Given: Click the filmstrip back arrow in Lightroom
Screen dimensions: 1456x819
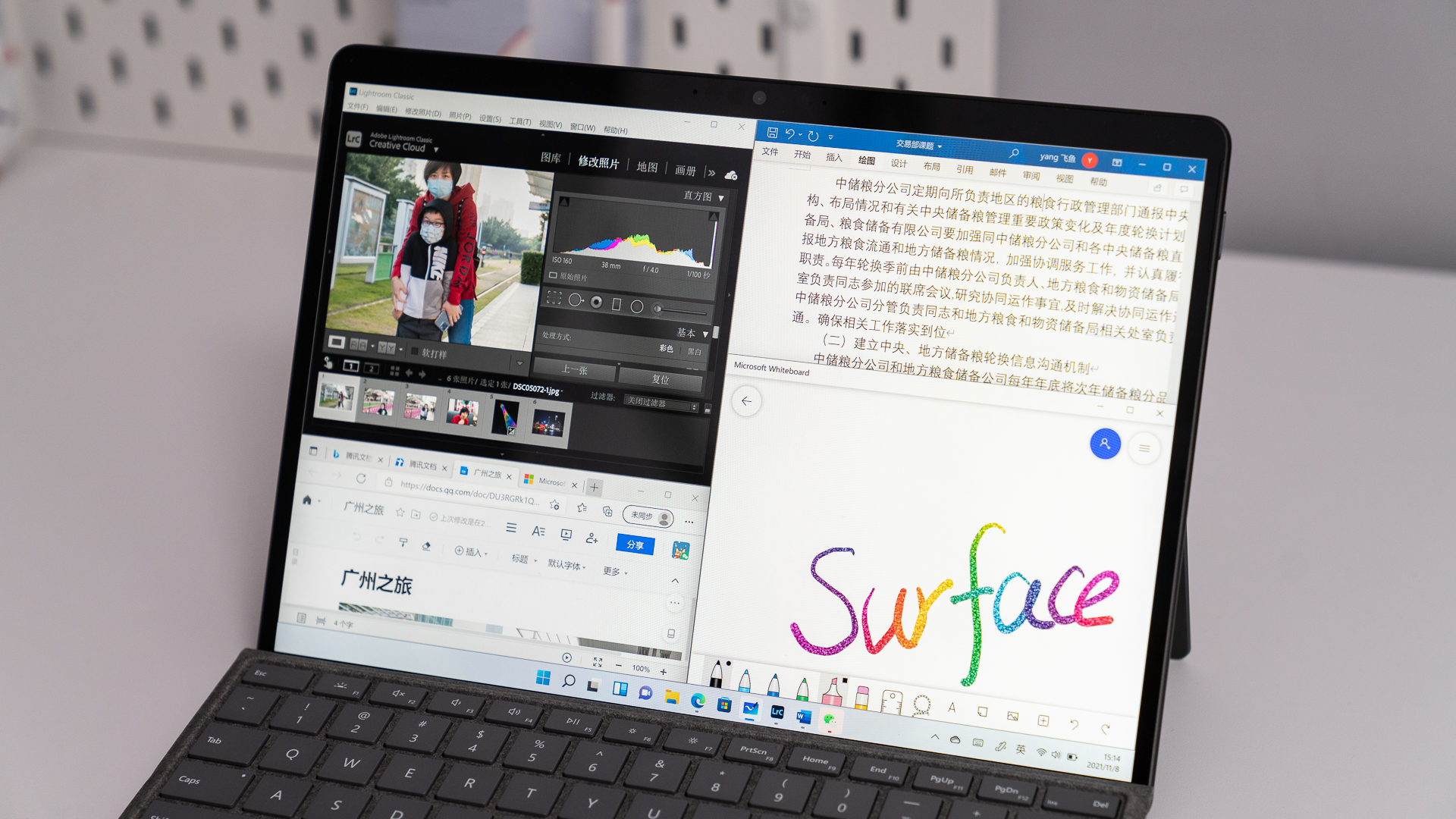Looking at the screenshot, I should coord(409,372).
